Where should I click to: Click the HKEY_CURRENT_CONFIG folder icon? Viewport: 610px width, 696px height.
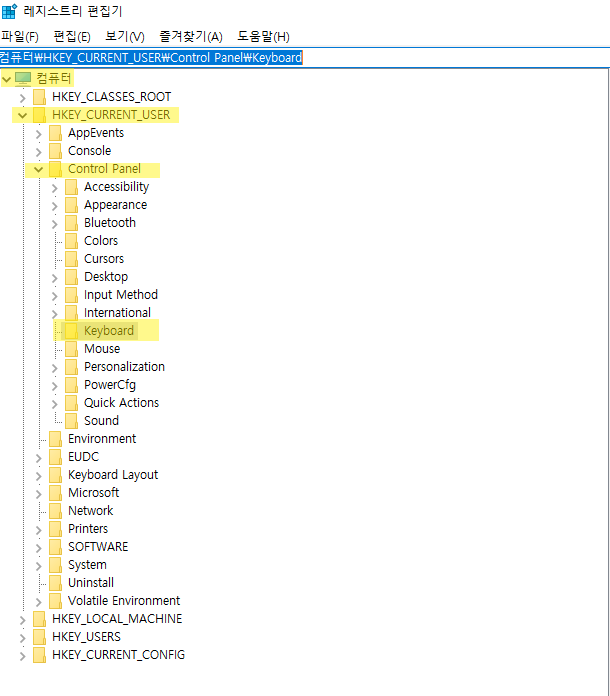point(40,655)
